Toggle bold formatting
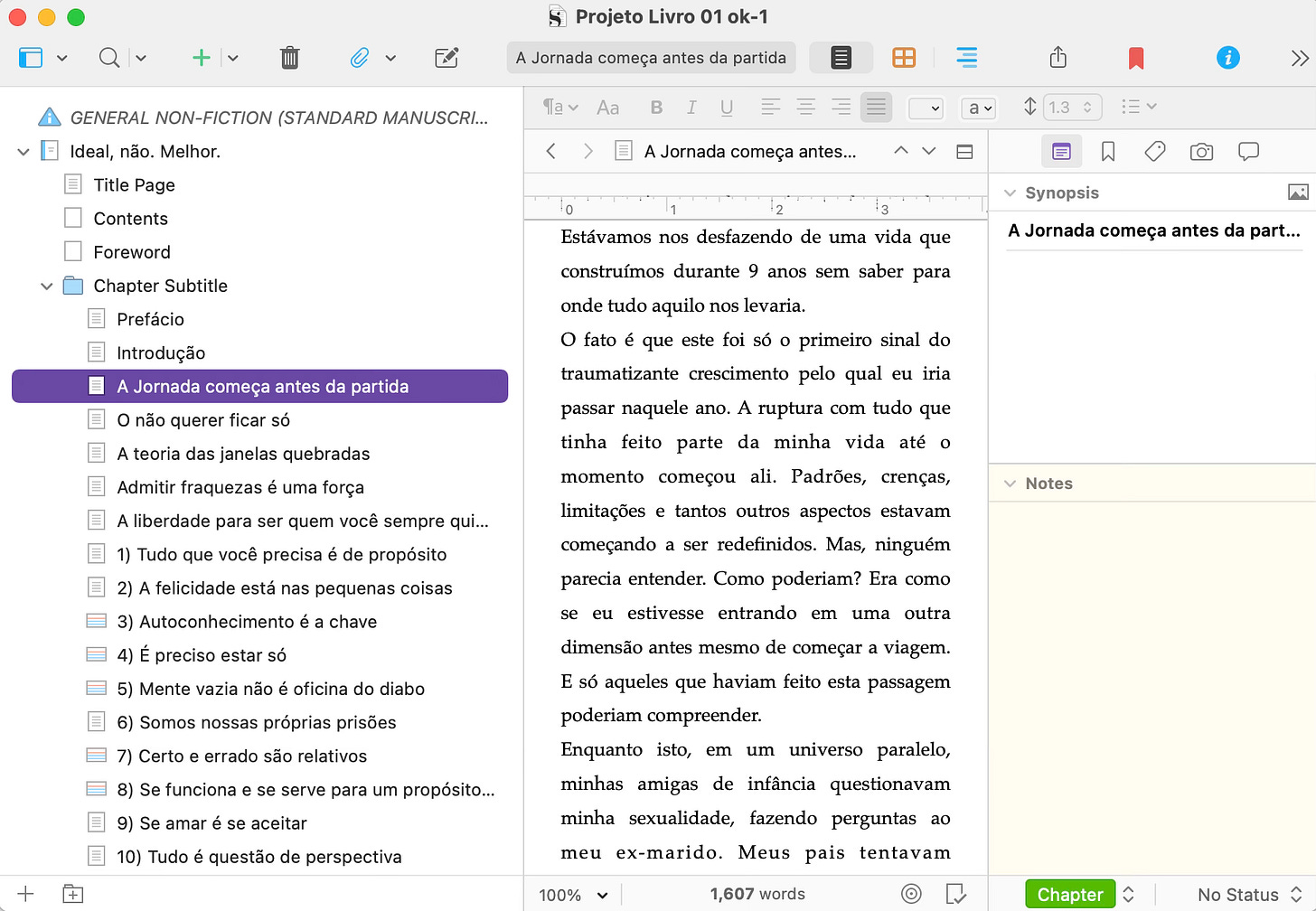Screen dimensions: 1316x911 tap(656, 108)
